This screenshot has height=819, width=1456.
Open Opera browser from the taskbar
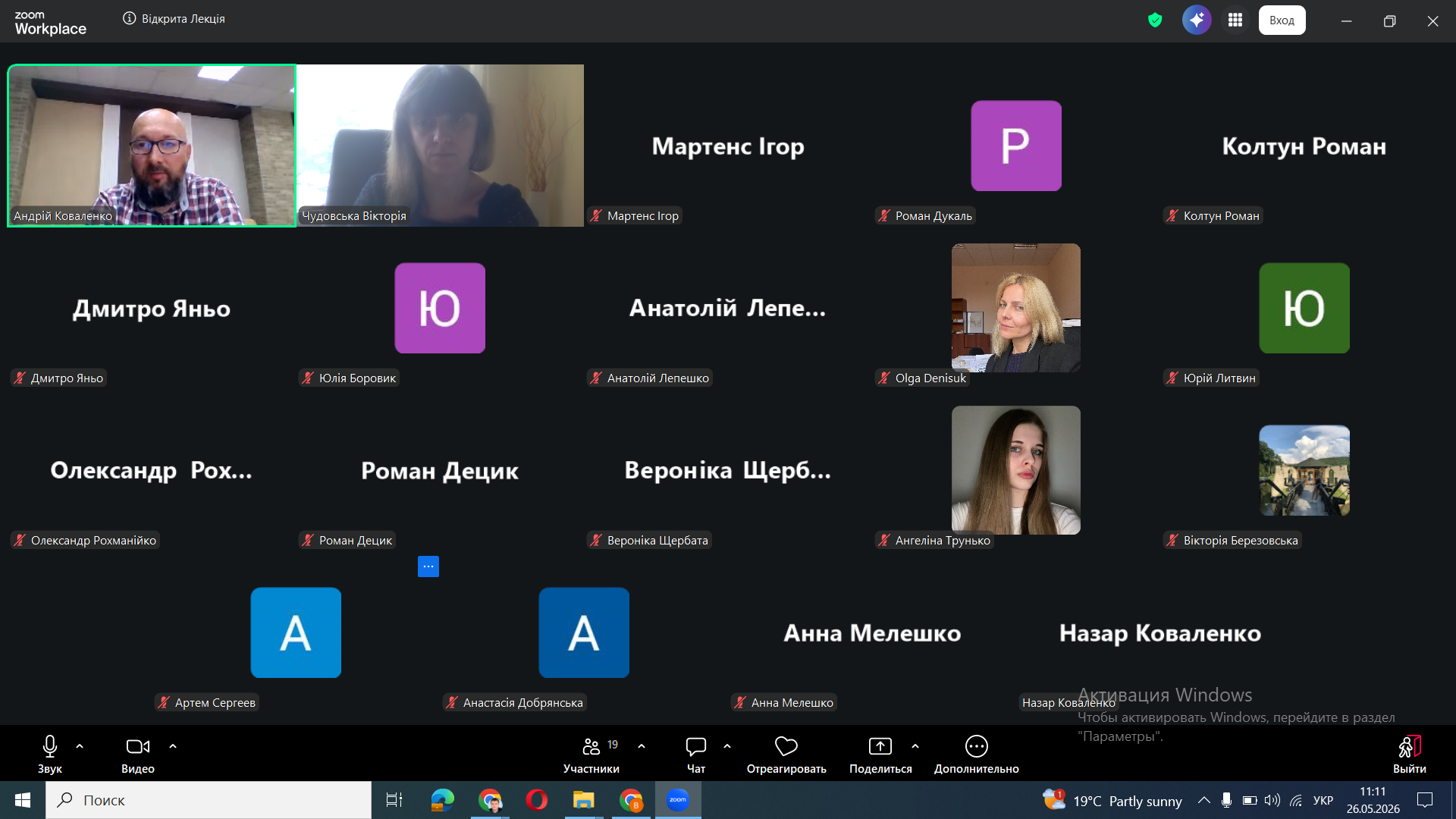(537, 800)
